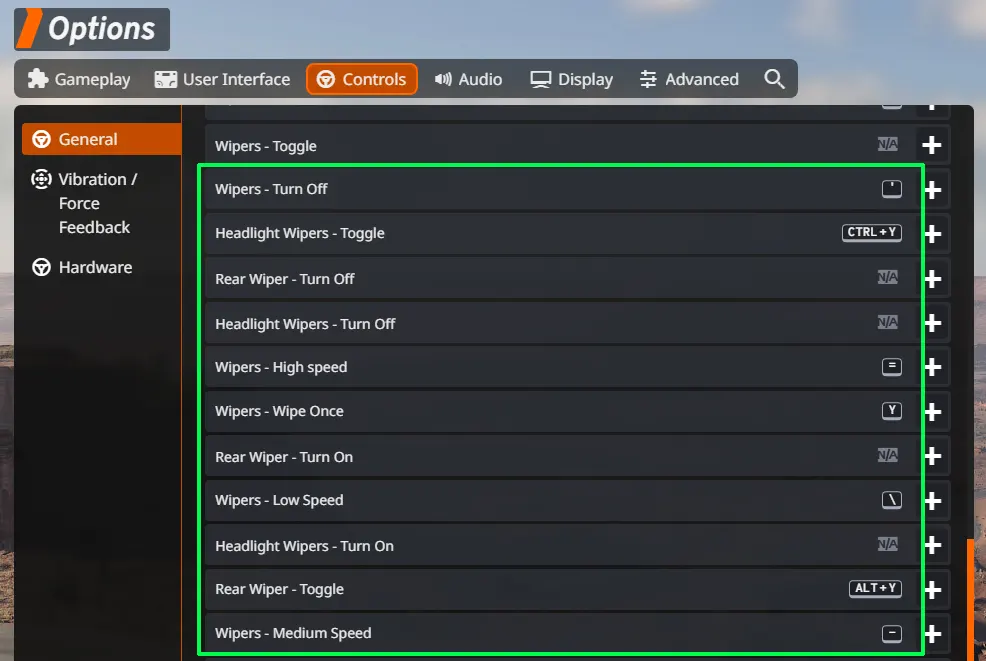Select the Wipers - Toggle row label

265,146
